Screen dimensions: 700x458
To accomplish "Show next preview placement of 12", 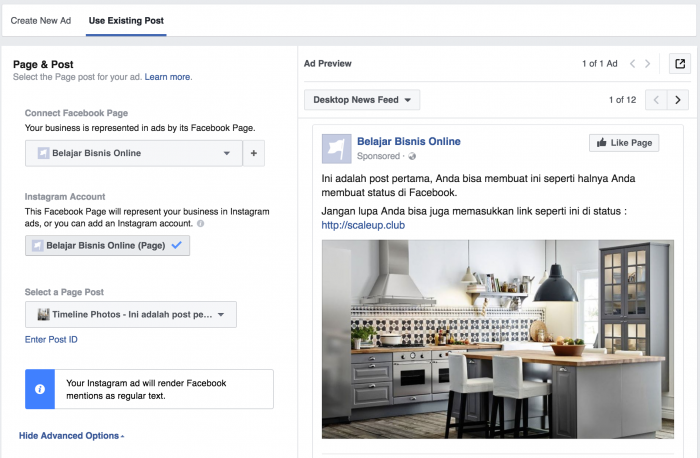I will point(679,100).
